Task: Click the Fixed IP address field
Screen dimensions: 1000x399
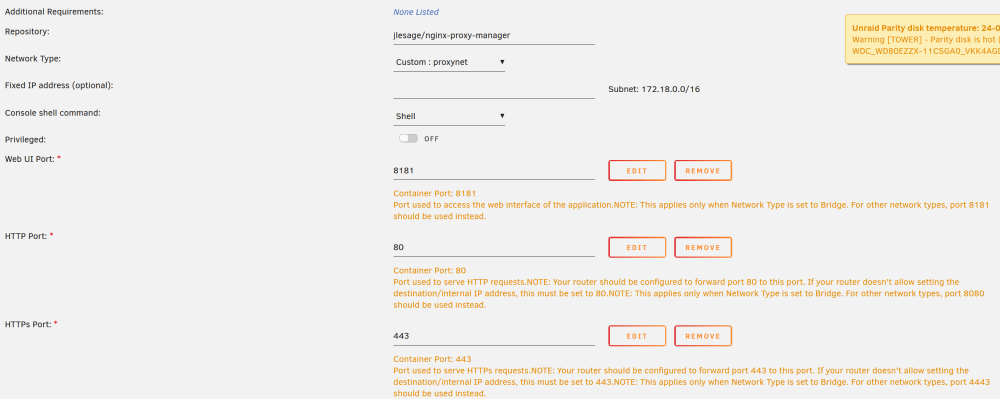Action: tap(494, 90)
